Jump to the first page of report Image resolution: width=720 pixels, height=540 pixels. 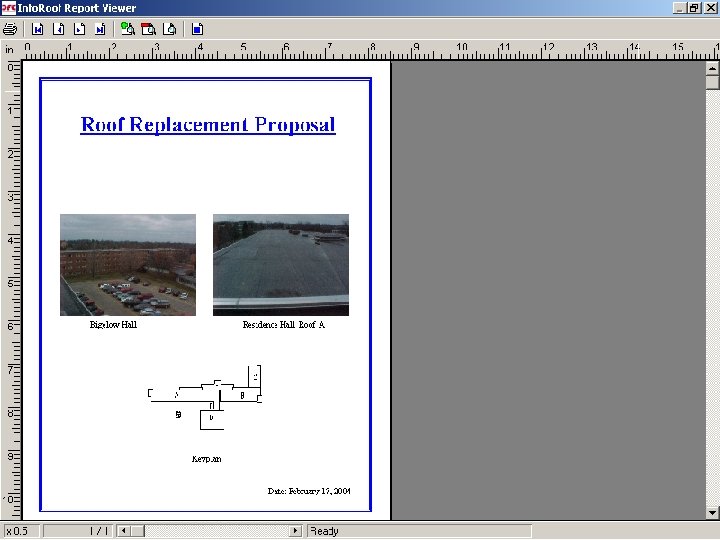coord(38,29)
